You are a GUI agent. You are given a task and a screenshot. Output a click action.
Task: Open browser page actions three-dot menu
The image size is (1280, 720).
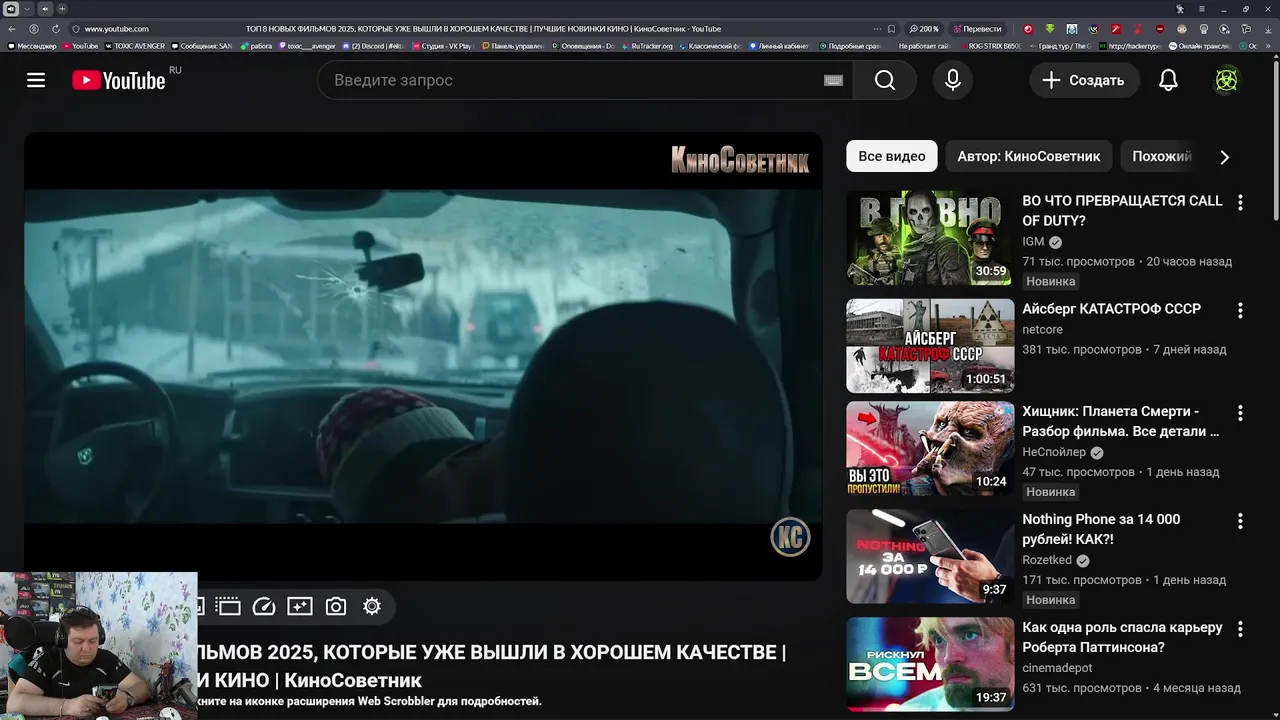[877, 29]
